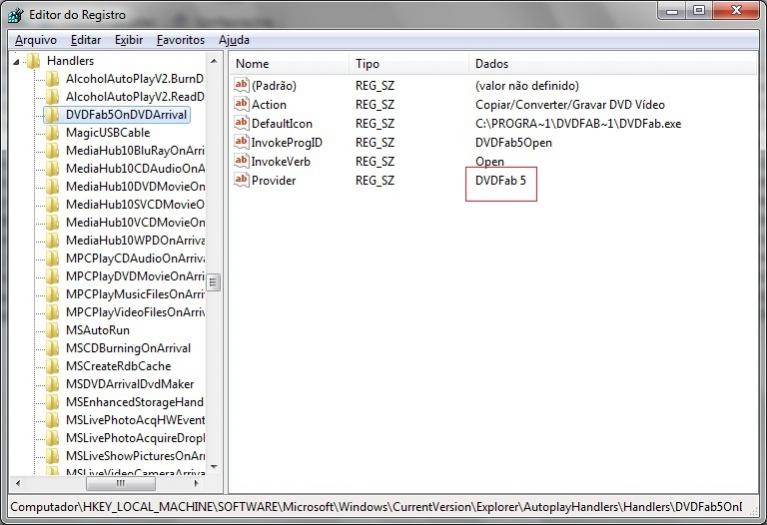Click the Provider string value icon
767x525 pixels.
click(241, 180)
